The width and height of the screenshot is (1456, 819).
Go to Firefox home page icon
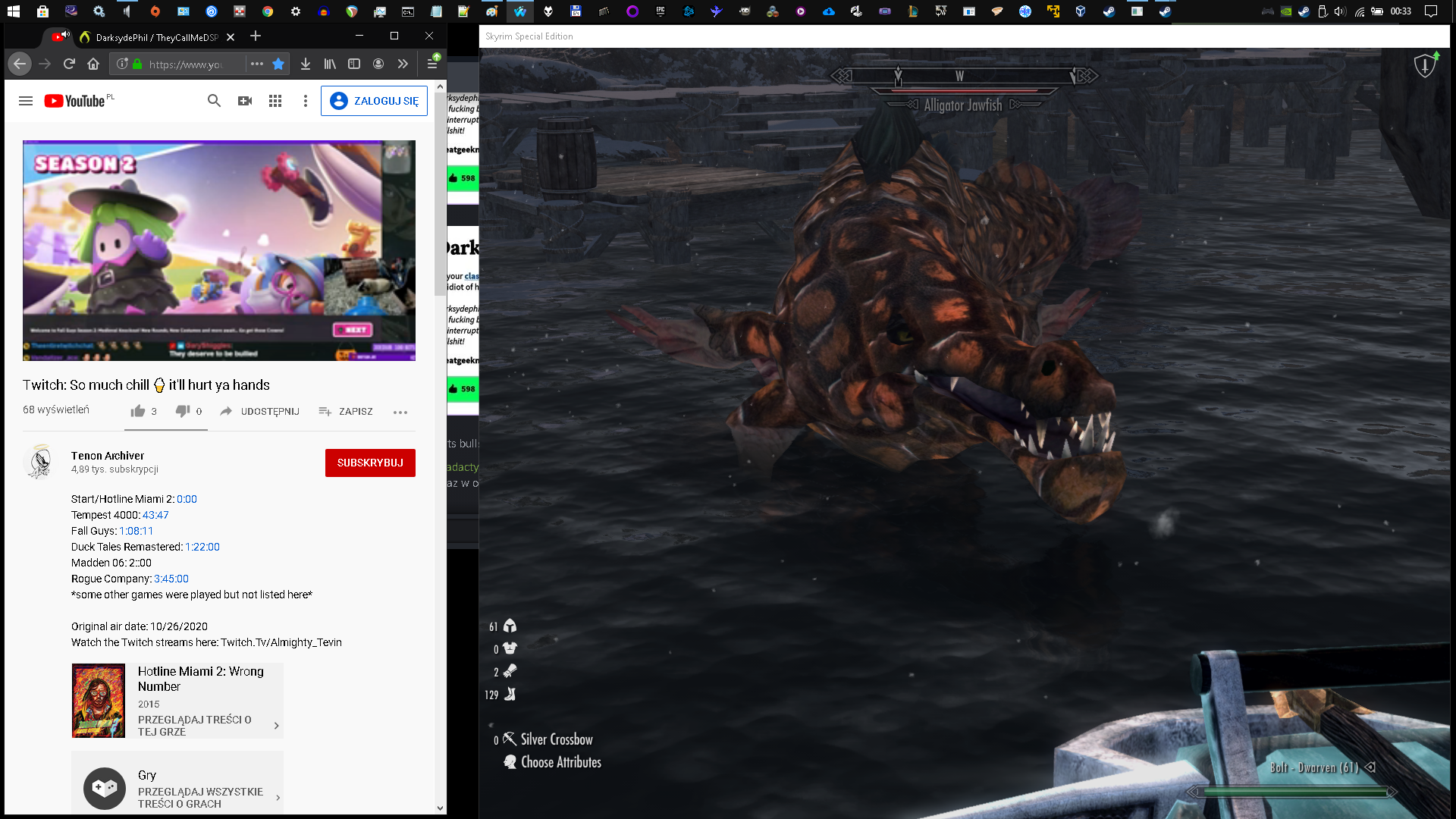93,64
